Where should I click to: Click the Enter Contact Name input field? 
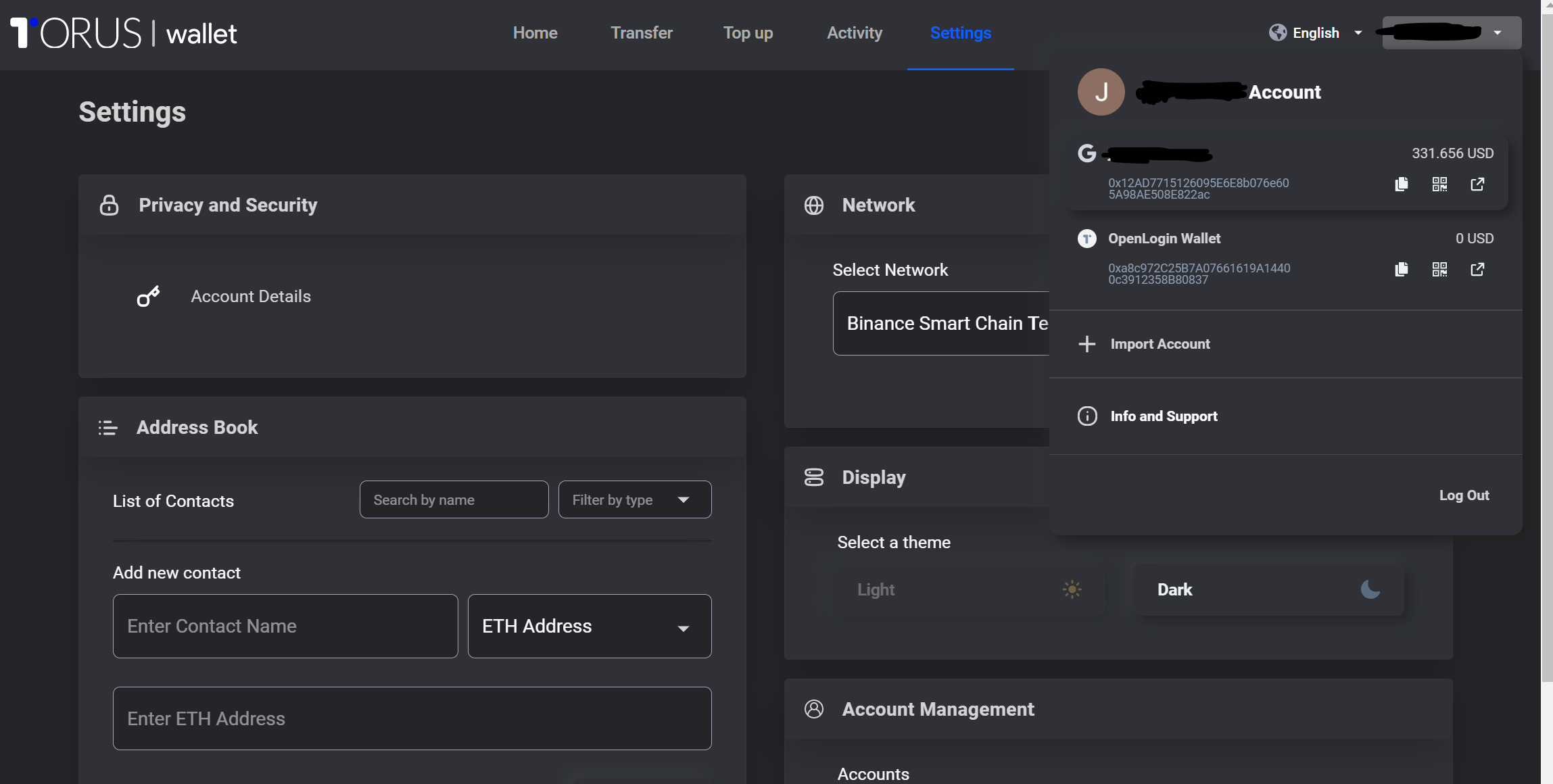[284, 626]
